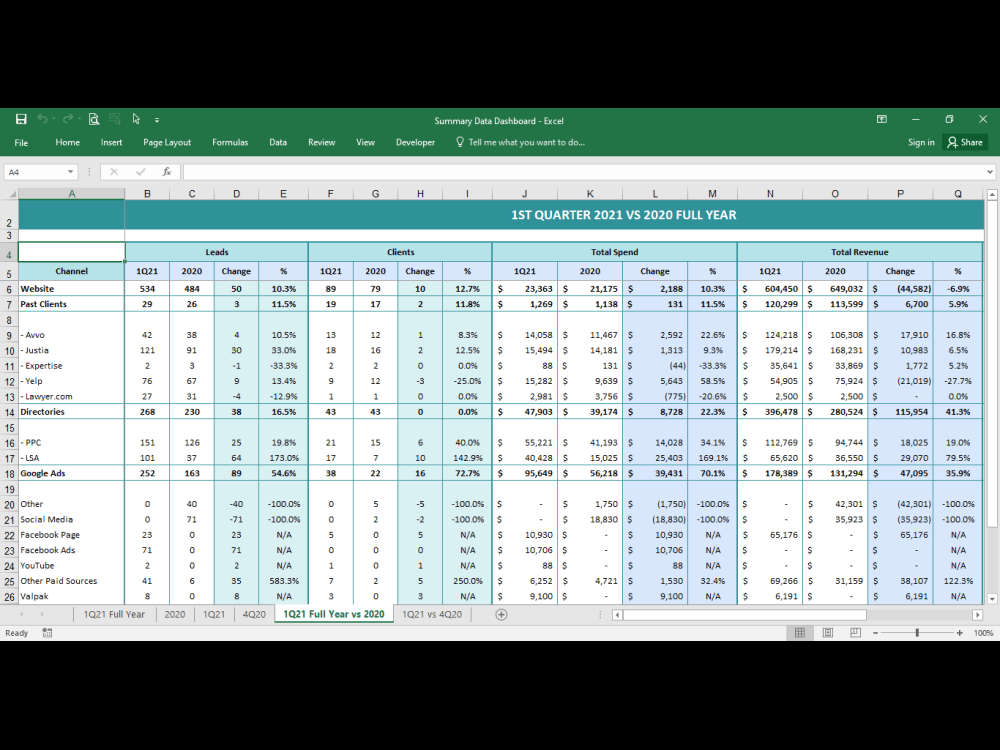1000x750 pixels.
Task: Click the right arrow of the horizontal scrollbar
Action: pyautogui.click(x=976, y=614)
